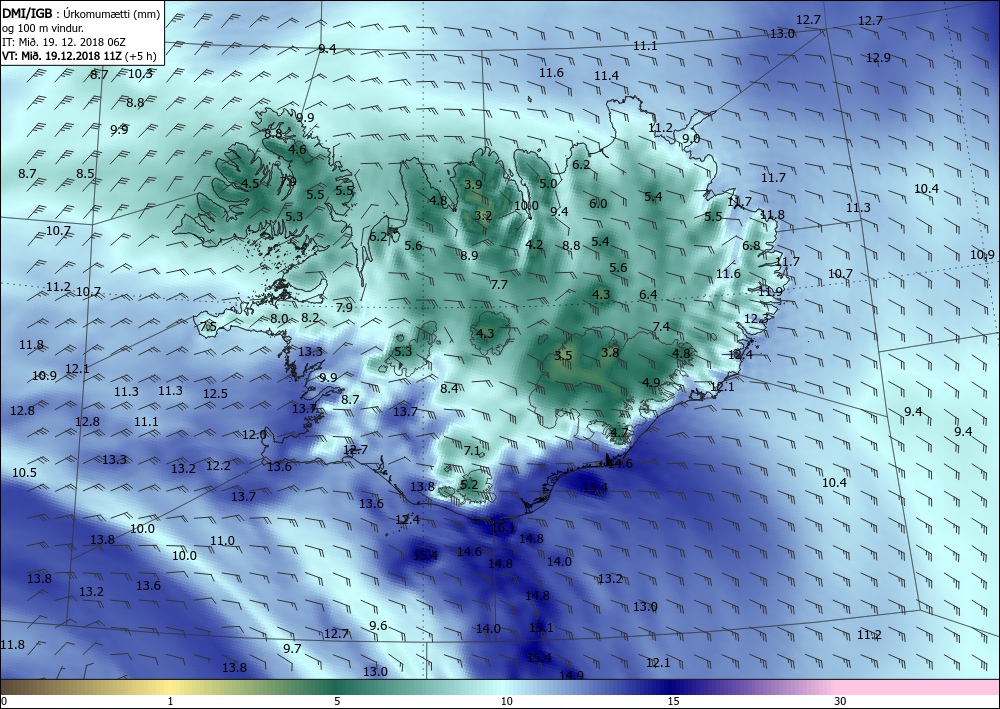Click the value "7.4"

pos(661,326)
